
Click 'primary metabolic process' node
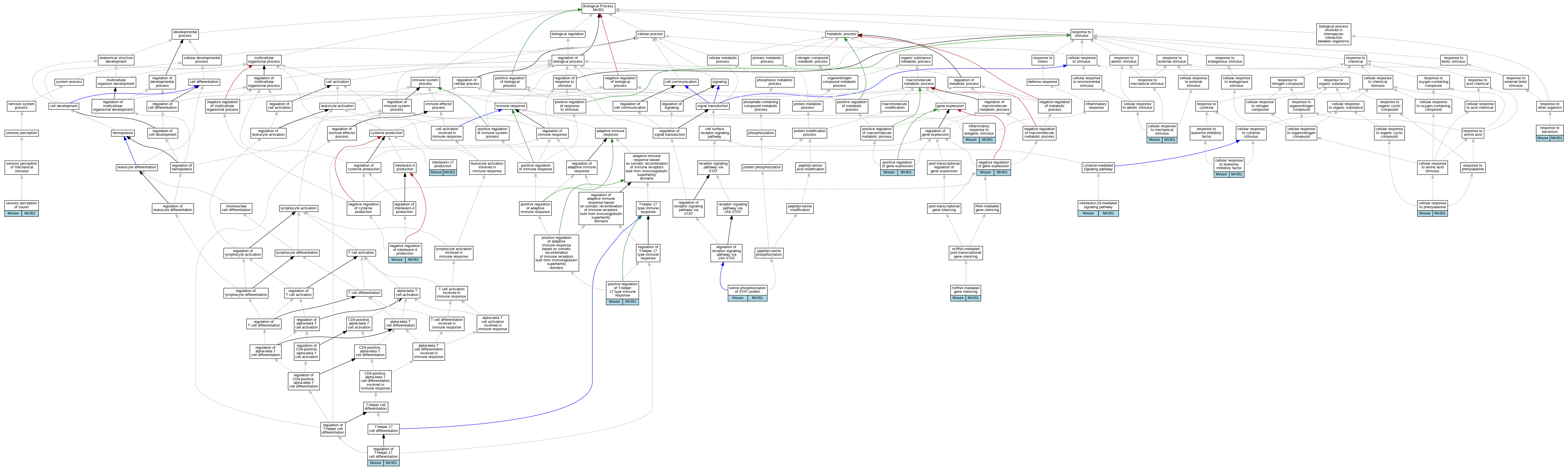[766, 60]
